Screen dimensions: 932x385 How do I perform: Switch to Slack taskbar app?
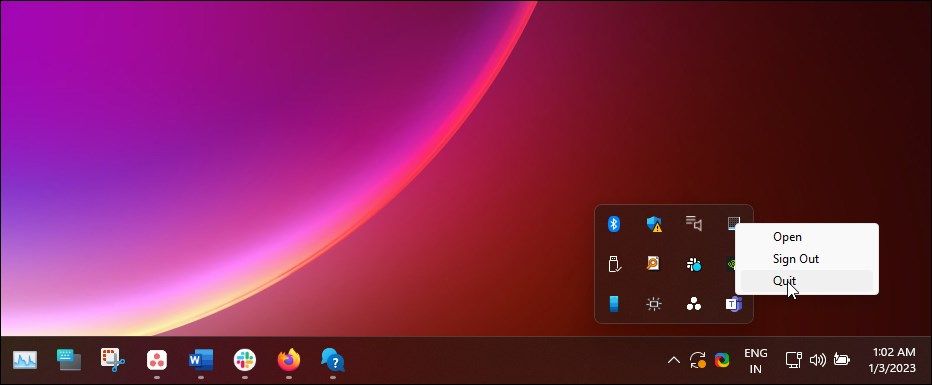coord(244,360)
